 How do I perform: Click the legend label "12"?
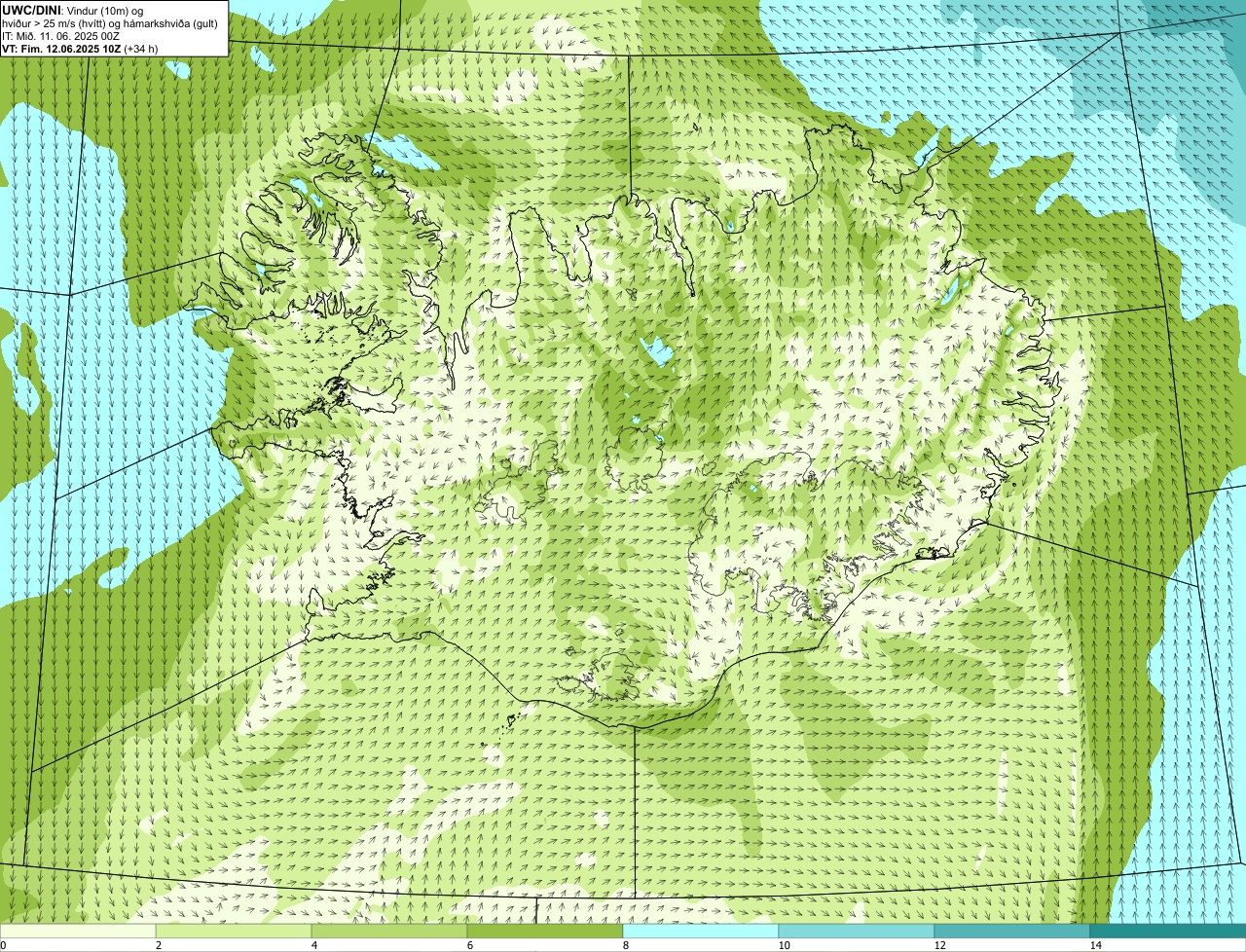[939, 945]
